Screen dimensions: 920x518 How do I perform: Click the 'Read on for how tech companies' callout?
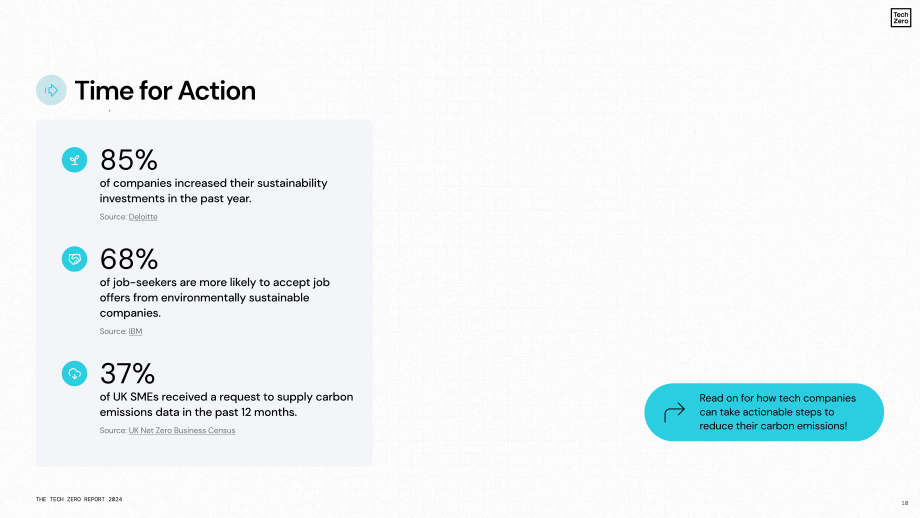pos(764,412)
